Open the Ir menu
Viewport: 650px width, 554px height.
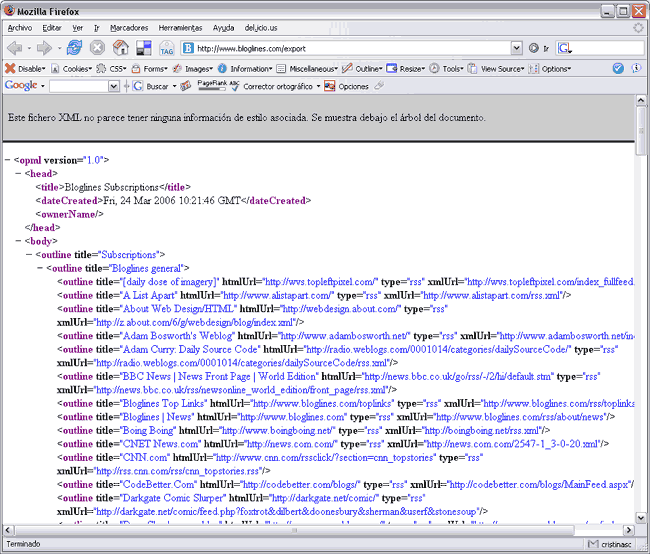97,28
